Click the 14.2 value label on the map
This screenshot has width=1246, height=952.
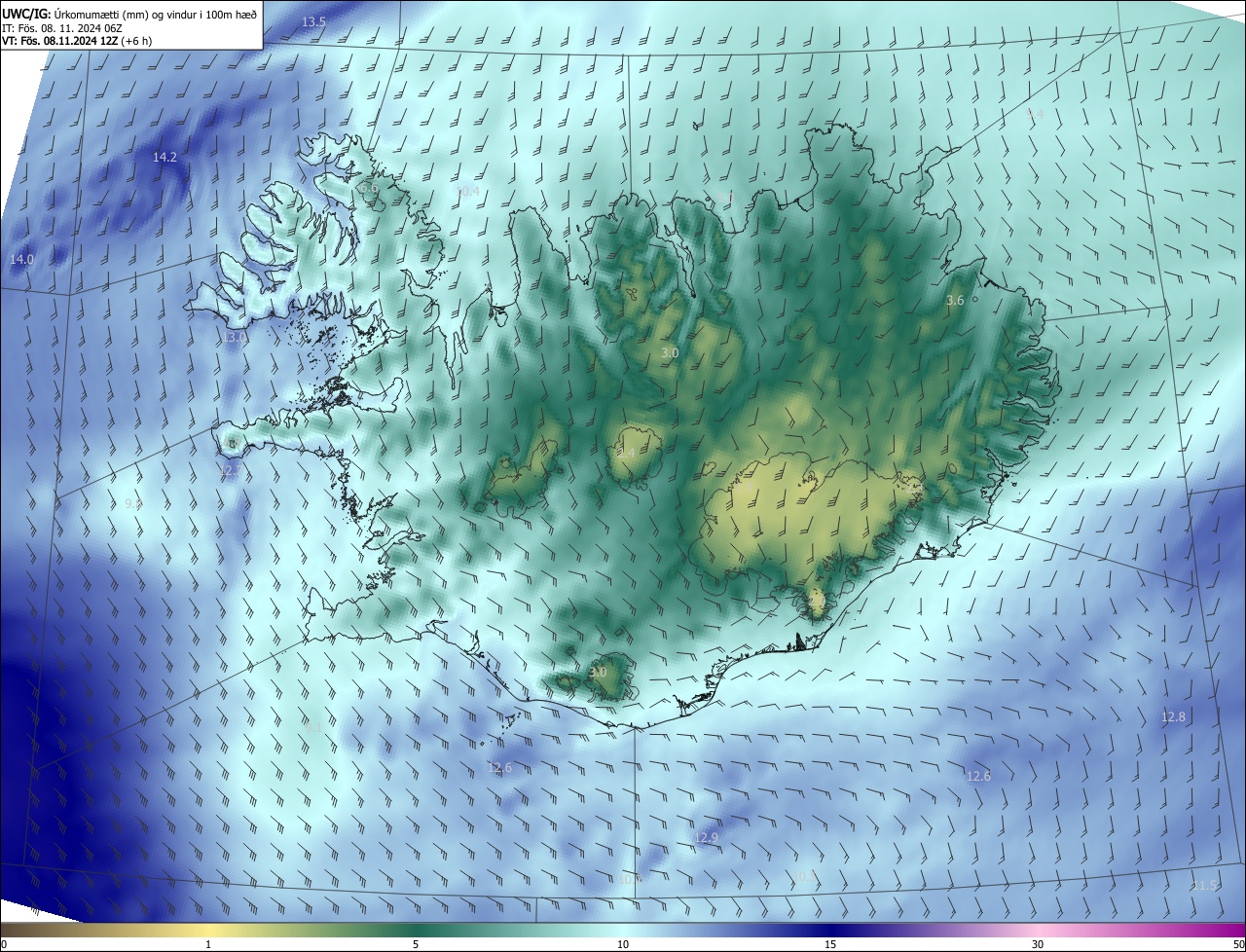165,157
